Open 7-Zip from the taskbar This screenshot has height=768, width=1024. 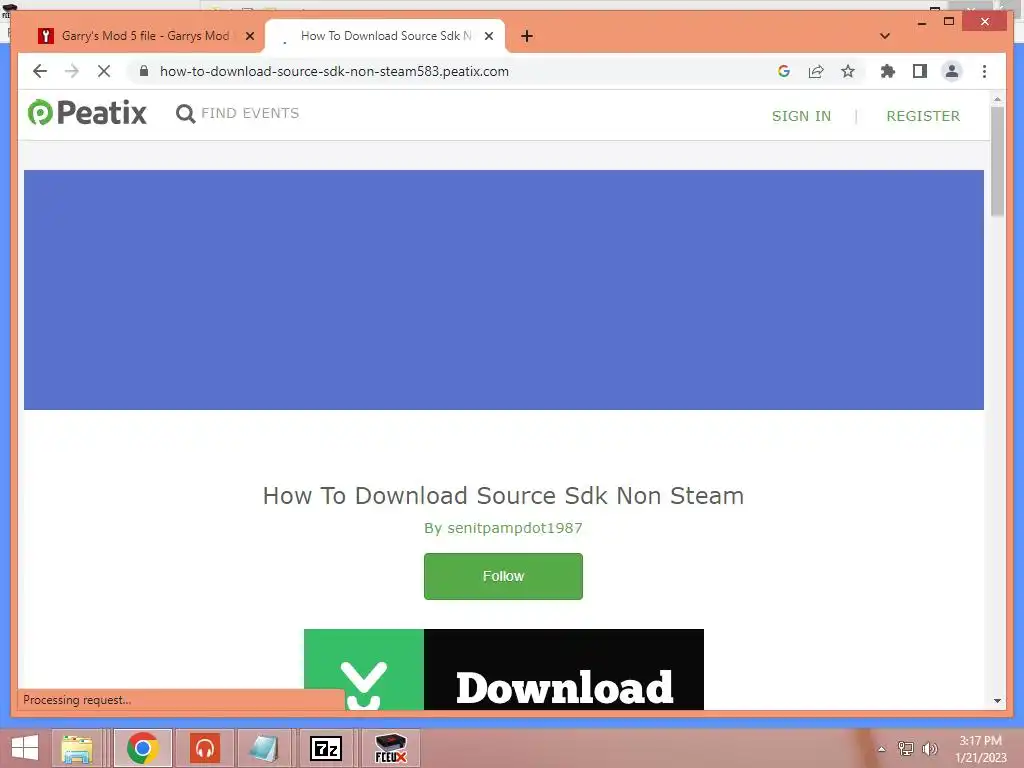(x=326, y=748)
